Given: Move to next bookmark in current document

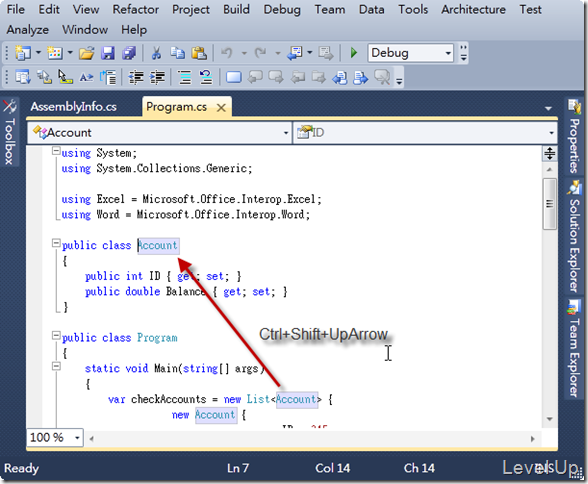Looking at the screenshot, I should point(361,78).
